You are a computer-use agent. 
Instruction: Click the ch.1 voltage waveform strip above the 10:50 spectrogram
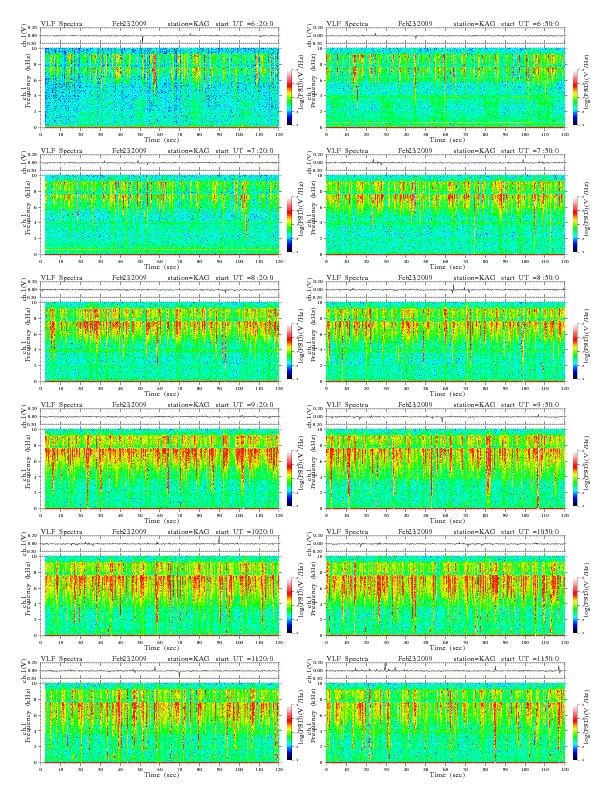(x=445, y=544)
